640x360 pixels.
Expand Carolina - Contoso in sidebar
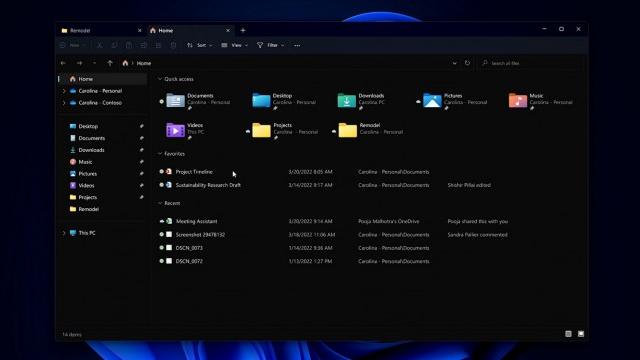(64, 103)
